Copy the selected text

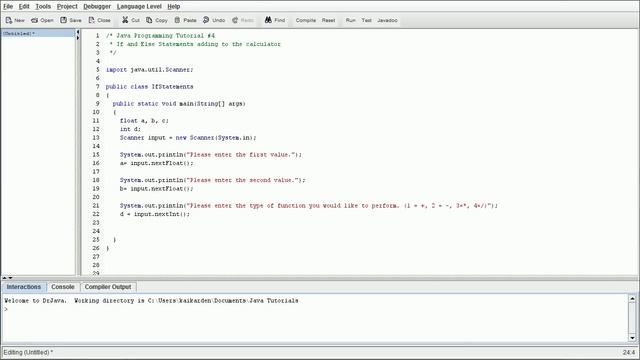tap(157, 20)
